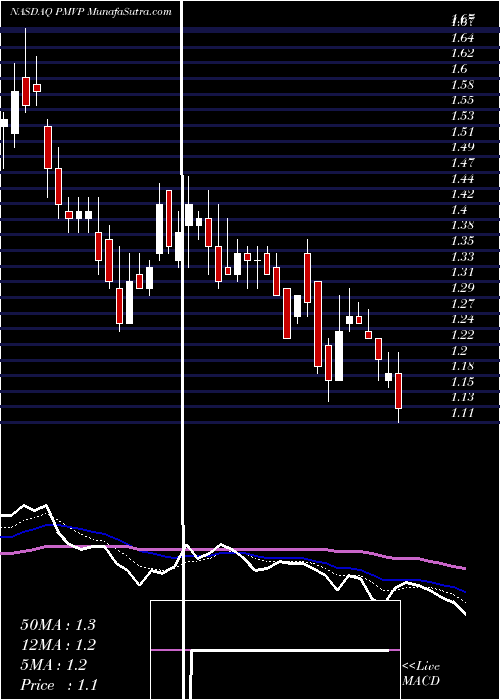Click the 1.38 price axis label
The height and width of the screenshot is (700, 500).
463,225
